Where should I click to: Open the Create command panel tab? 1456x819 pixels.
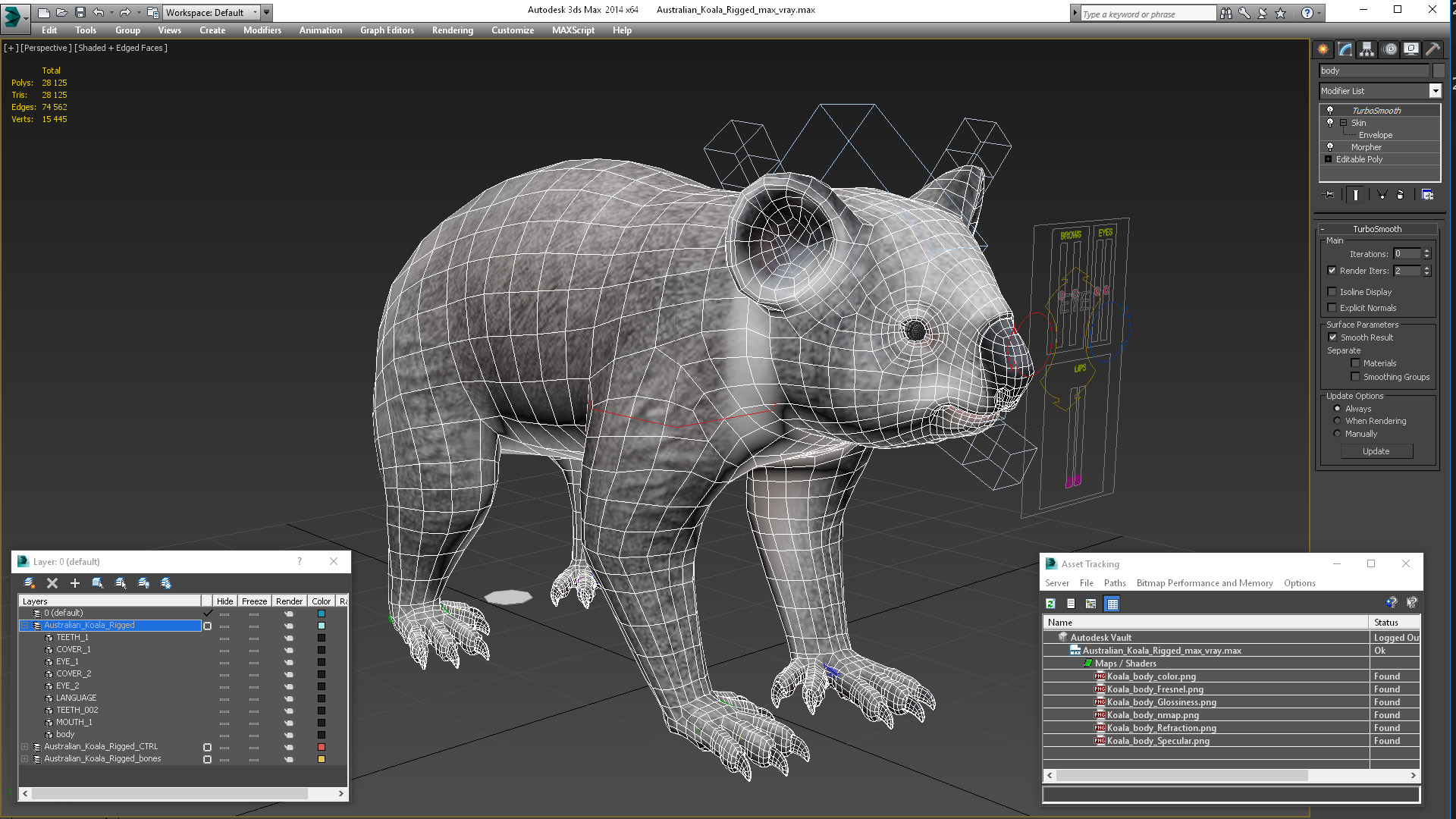(x=1323, y=49)
